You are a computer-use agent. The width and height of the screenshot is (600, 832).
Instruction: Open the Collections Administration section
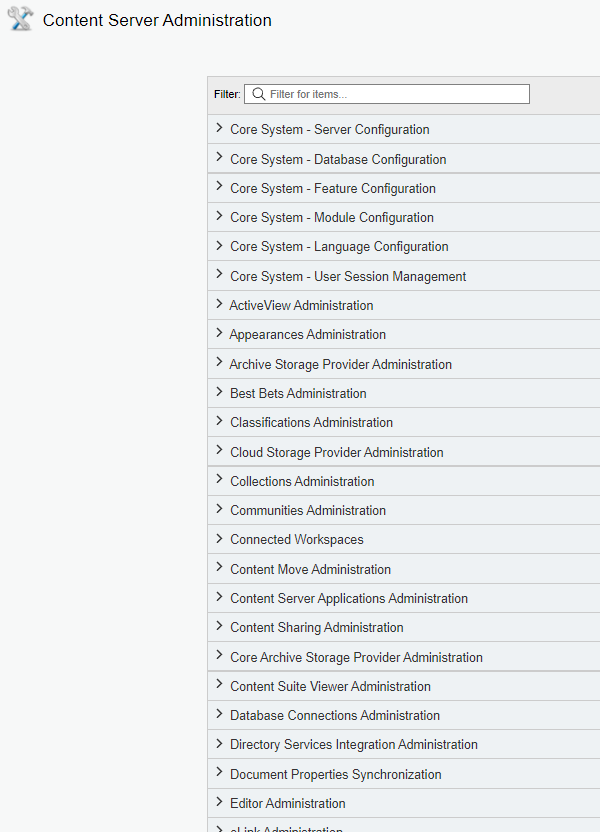point(302,481)
